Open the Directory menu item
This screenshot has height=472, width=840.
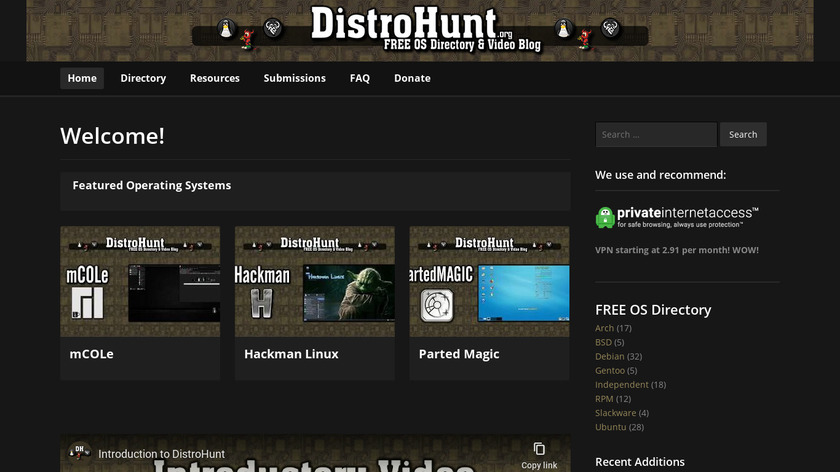click(x=143, y=78)
